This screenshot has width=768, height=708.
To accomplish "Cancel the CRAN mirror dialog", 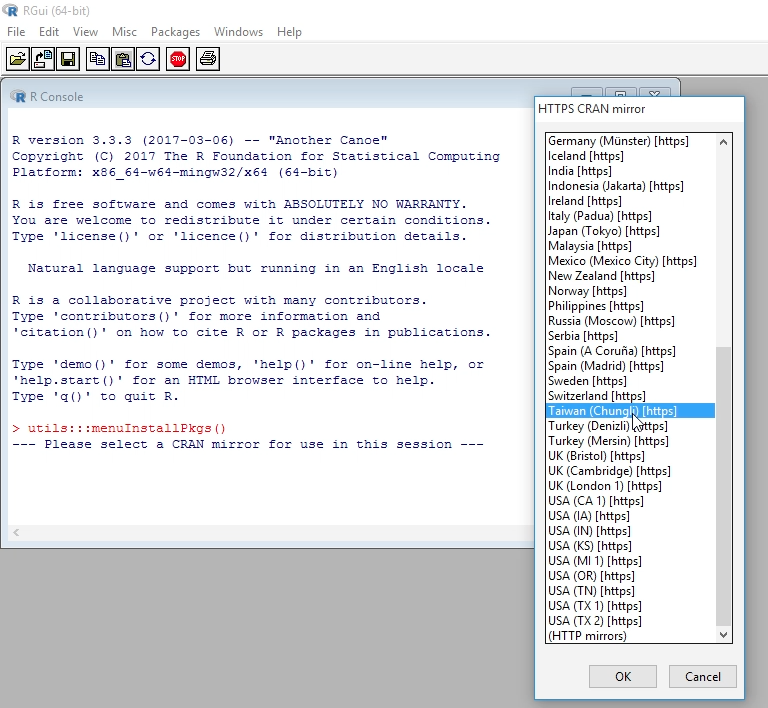I will pos(702,677).
